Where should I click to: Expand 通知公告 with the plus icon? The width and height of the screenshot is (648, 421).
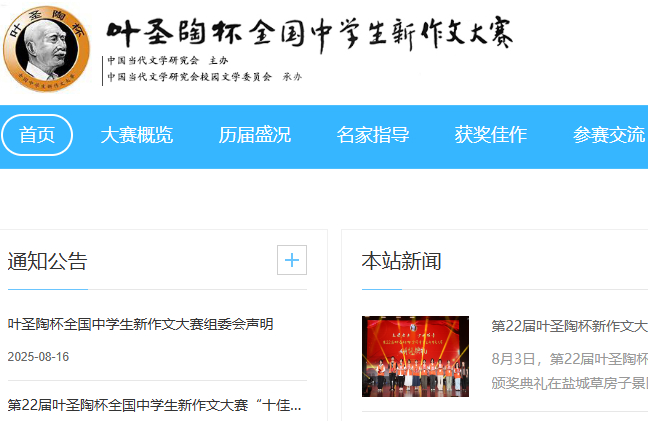pyautogui.click(x=292, y=260)
